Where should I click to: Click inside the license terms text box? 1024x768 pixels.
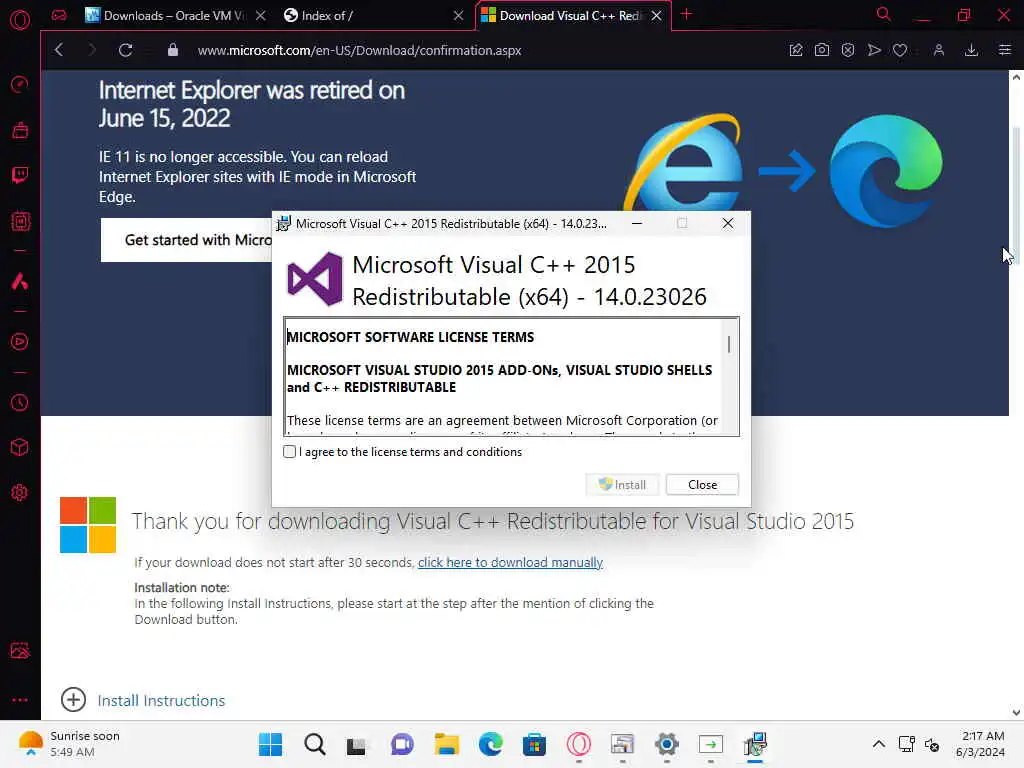click(504, 377)
